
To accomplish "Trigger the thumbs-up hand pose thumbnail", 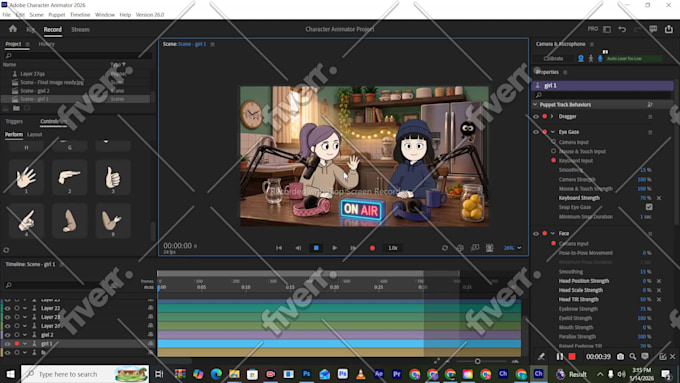I will point(113,177).
